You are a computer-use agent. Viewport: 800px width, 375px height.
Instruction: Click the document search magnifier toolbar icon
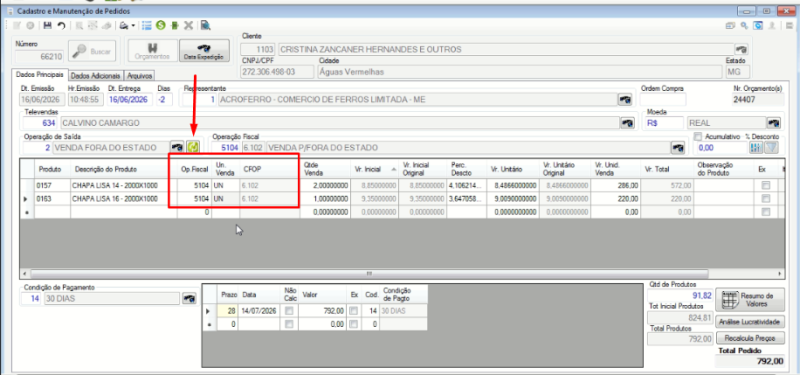[205, 25]
